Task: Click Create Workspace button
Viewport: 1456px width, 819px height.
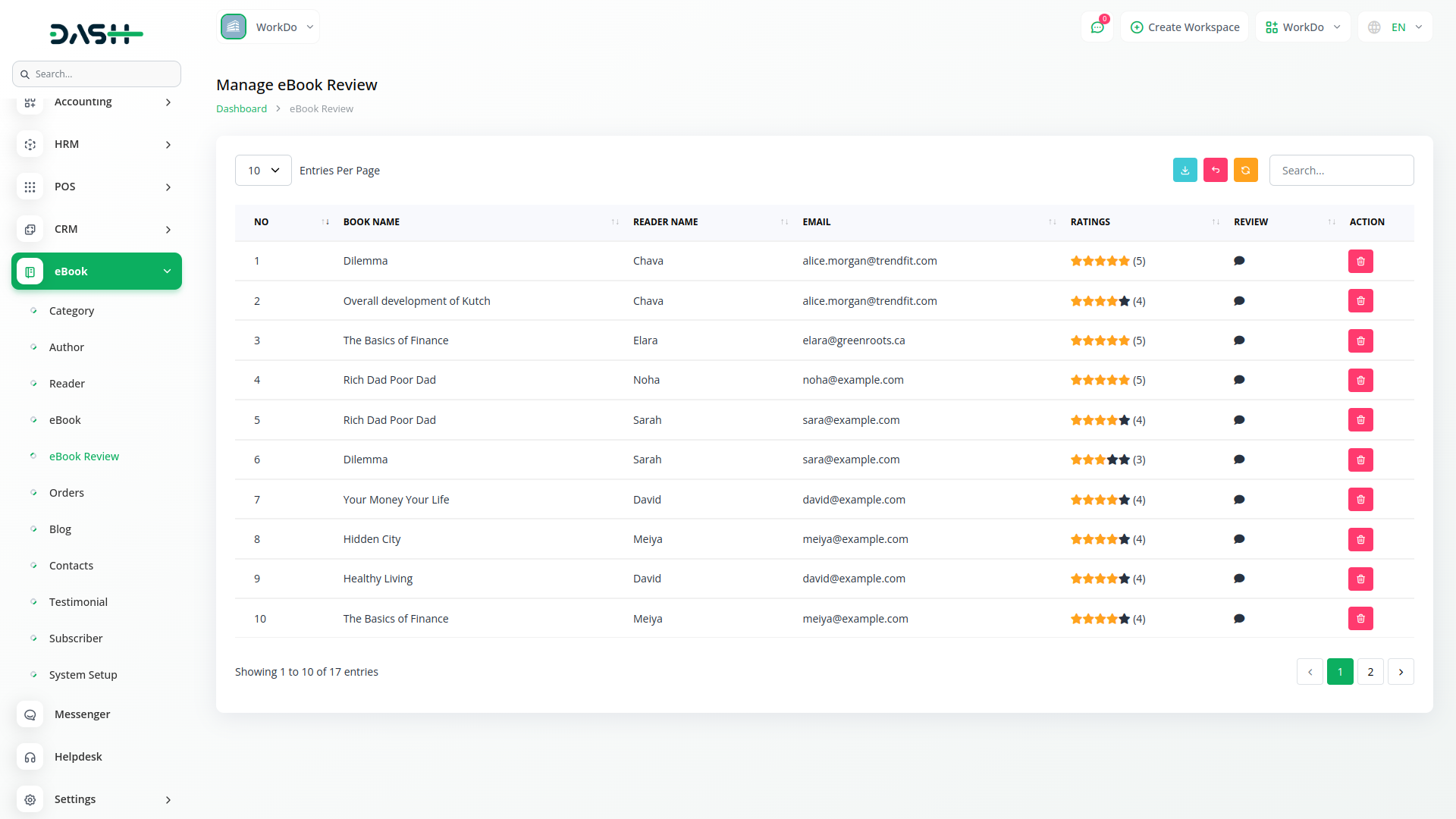Action: pyautogui.click(x=1185, y=27)
